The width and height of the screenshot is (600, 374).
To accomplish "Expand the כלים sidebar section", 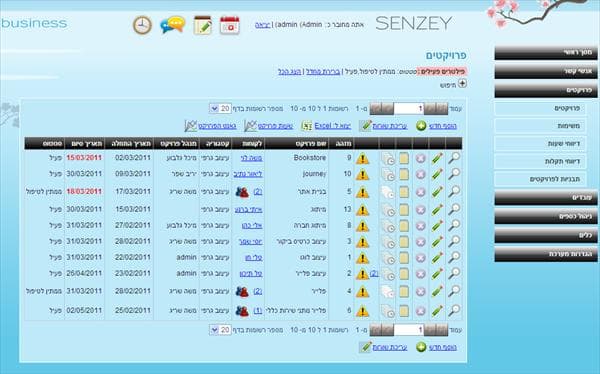I will 546,235.
